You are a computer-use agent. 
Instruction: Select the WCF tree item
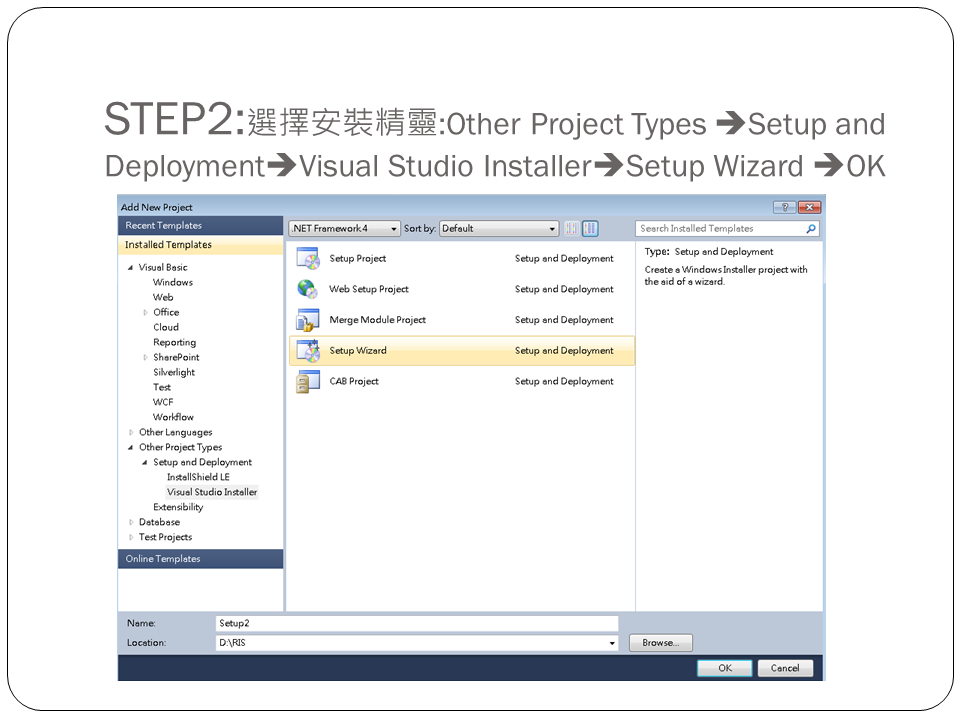pos(163,402)
